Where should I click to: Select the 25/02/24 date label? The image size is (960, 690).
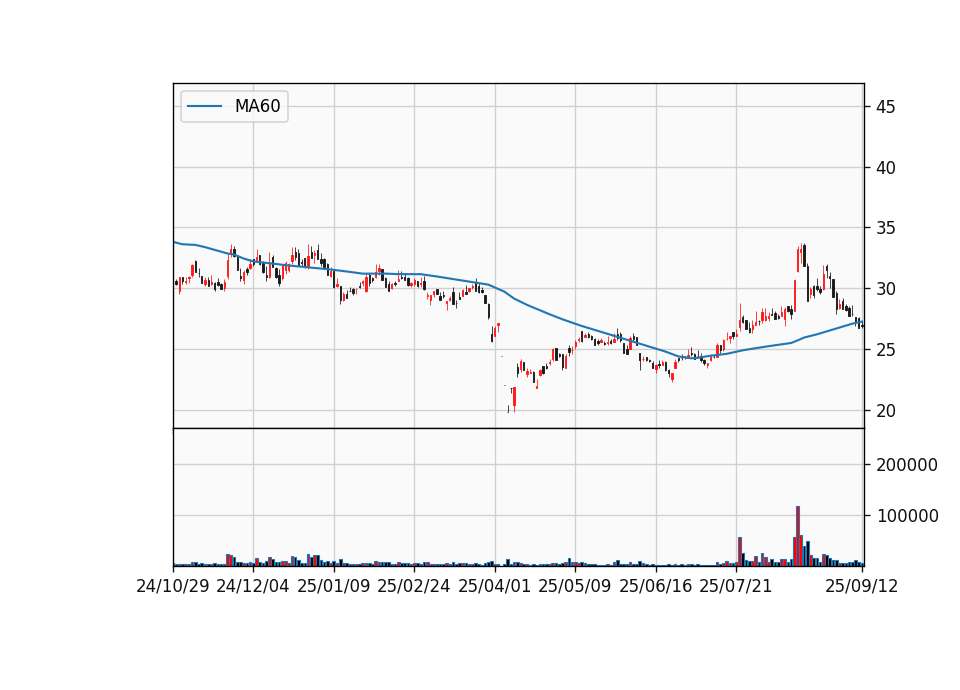(414, 586)
